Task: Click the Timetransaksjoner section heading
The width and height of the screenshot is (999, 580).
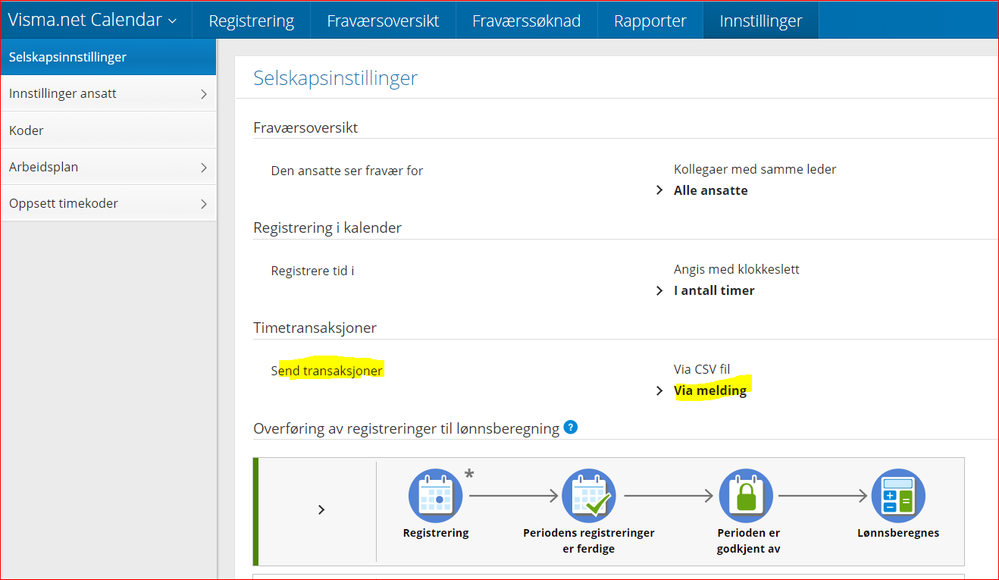Action: (x=315, y=328)
